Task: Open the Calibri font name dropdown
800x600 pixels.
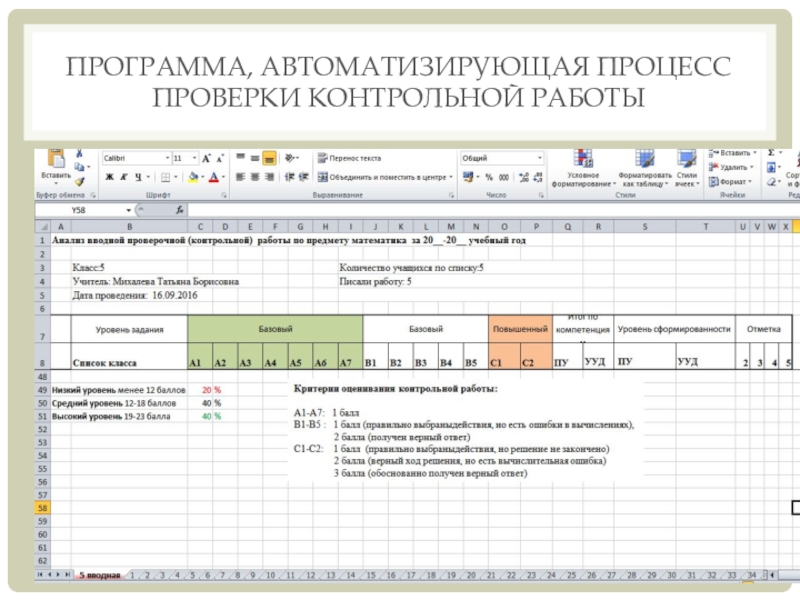Action: pos(167,158)
